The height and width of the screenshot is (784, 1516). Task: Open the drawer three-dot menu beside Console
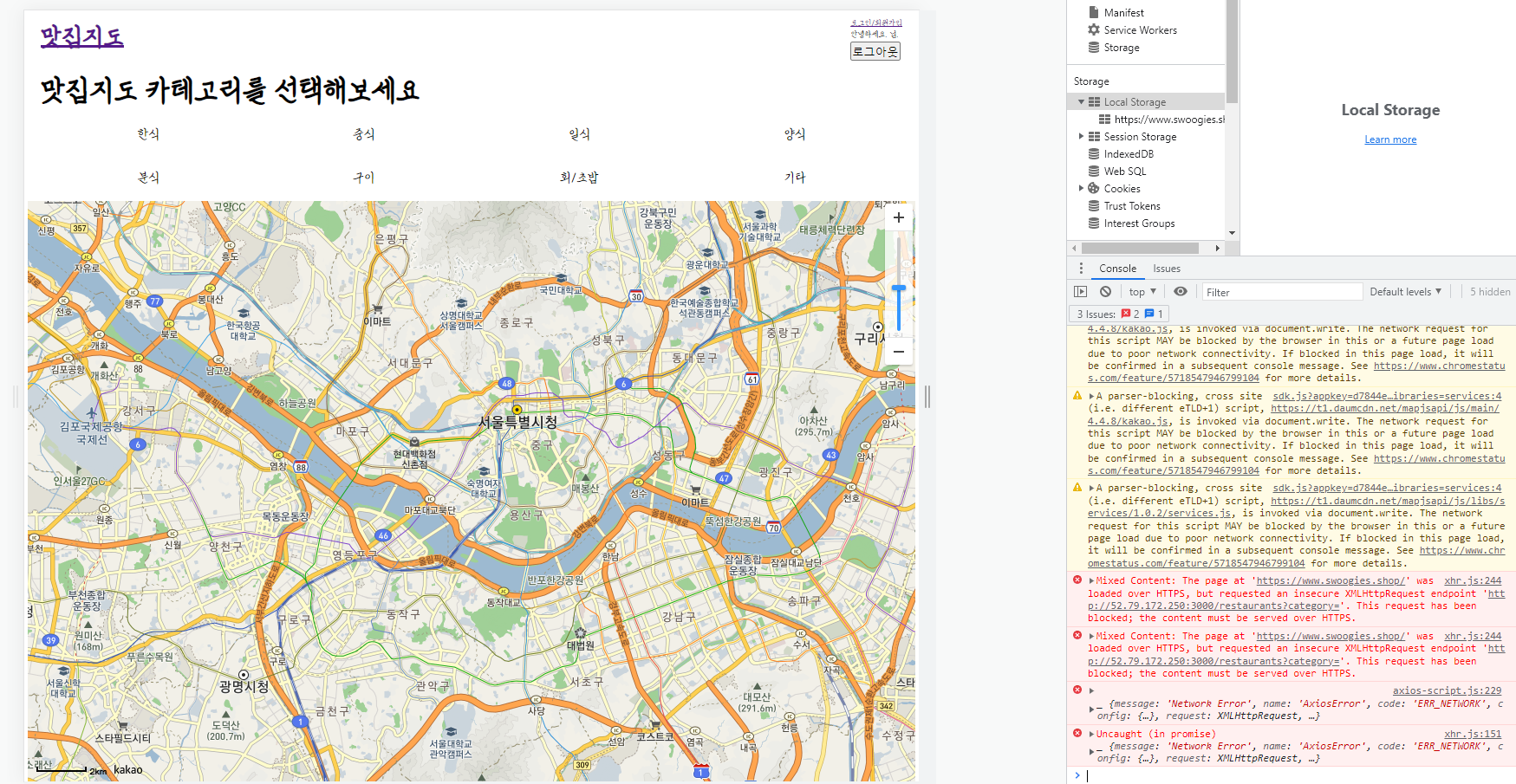click(x=1080, y=269)
